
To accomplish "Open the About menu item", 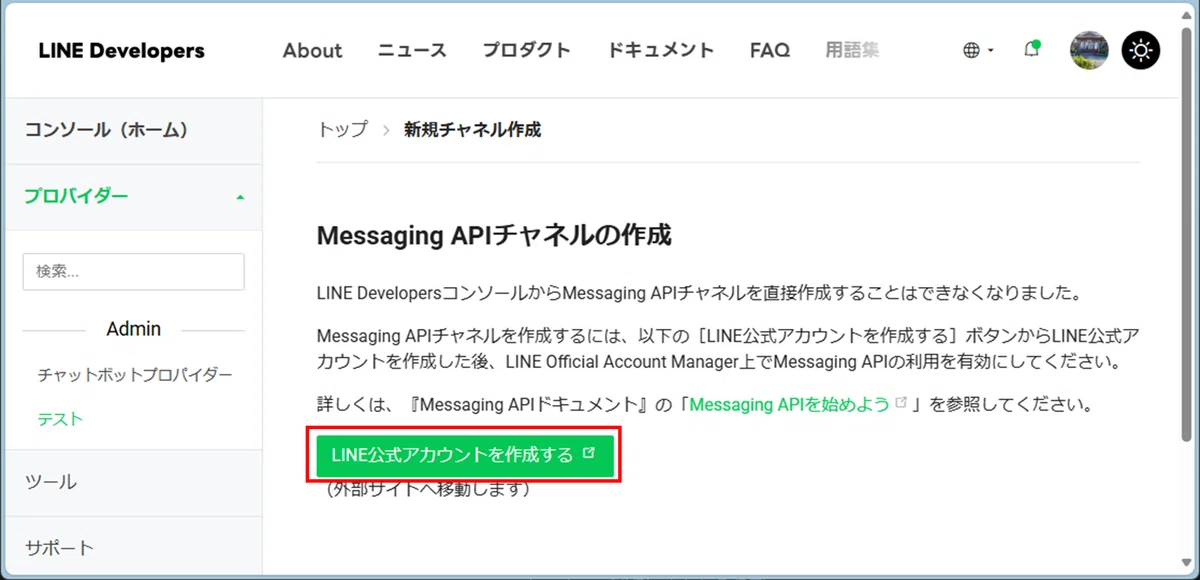I will (x=312, y=50).
